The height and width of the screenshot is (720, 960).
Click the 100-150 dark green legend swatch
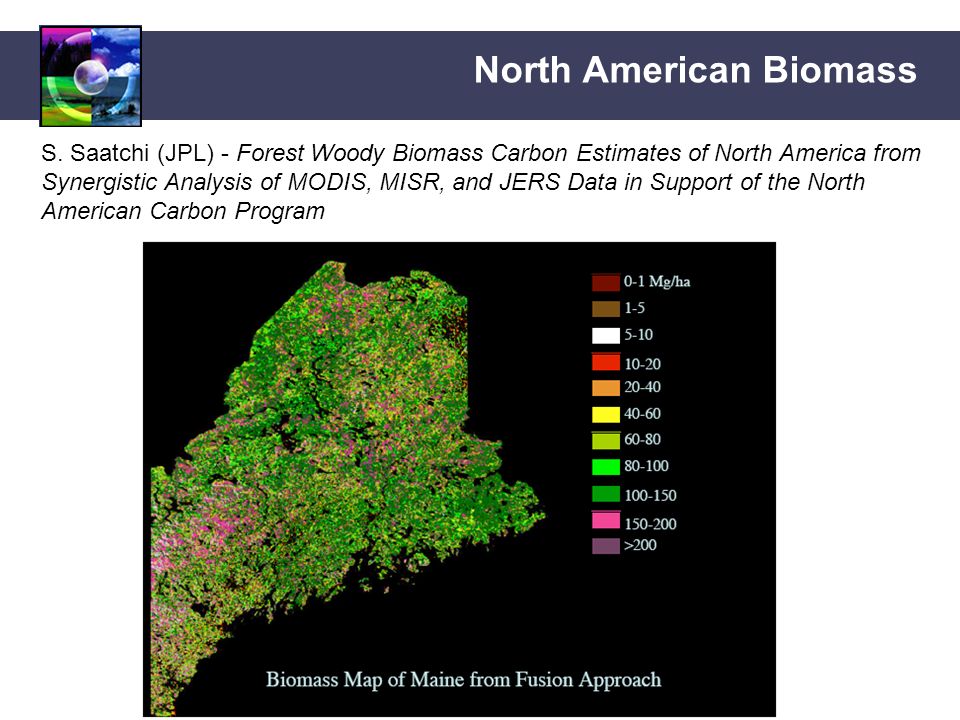pyautogui.click(x=606, y=494)
